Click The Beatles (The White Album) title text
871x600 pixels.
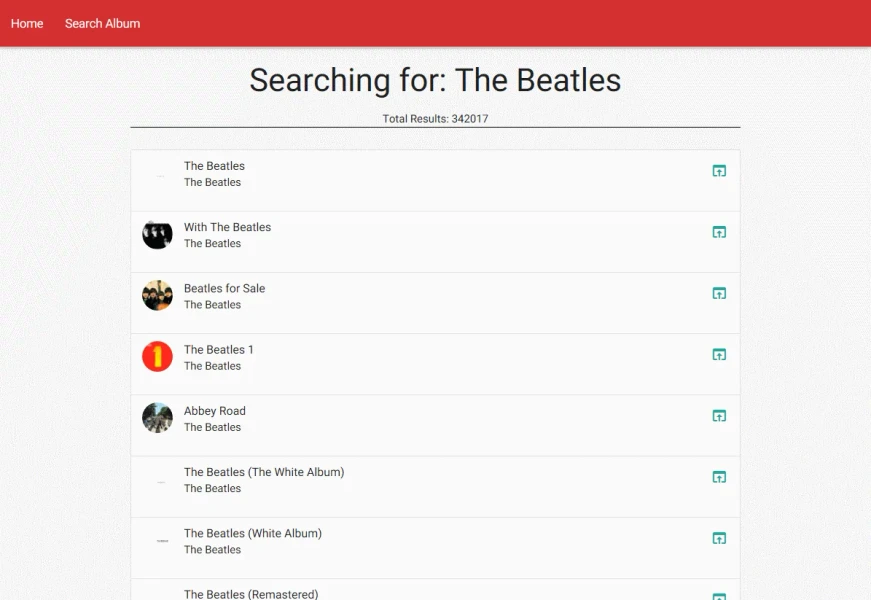(x=264, y=471)
